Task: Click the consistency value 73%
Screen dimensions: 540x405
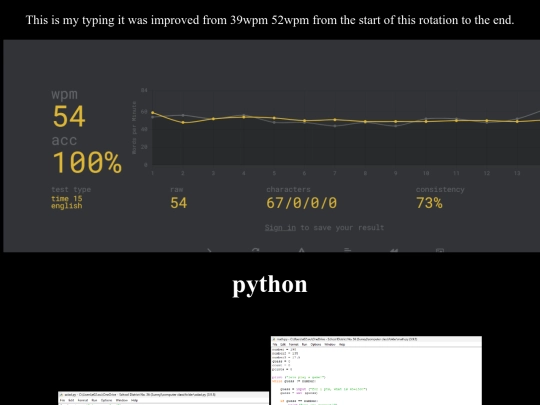Action: coord(429,203)
